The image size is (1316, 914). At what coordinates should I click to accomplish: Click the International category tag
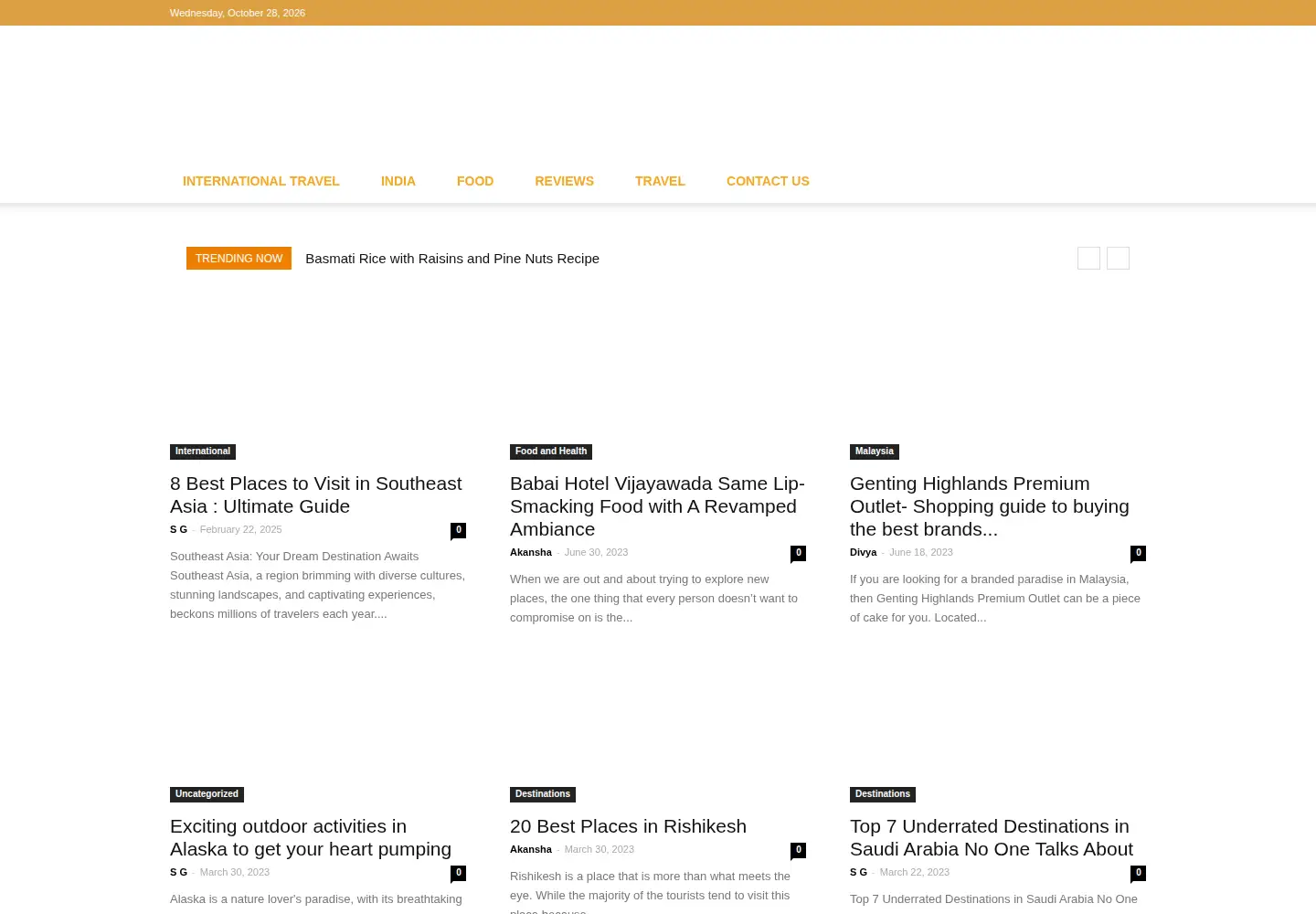click(x=203, y=452)
